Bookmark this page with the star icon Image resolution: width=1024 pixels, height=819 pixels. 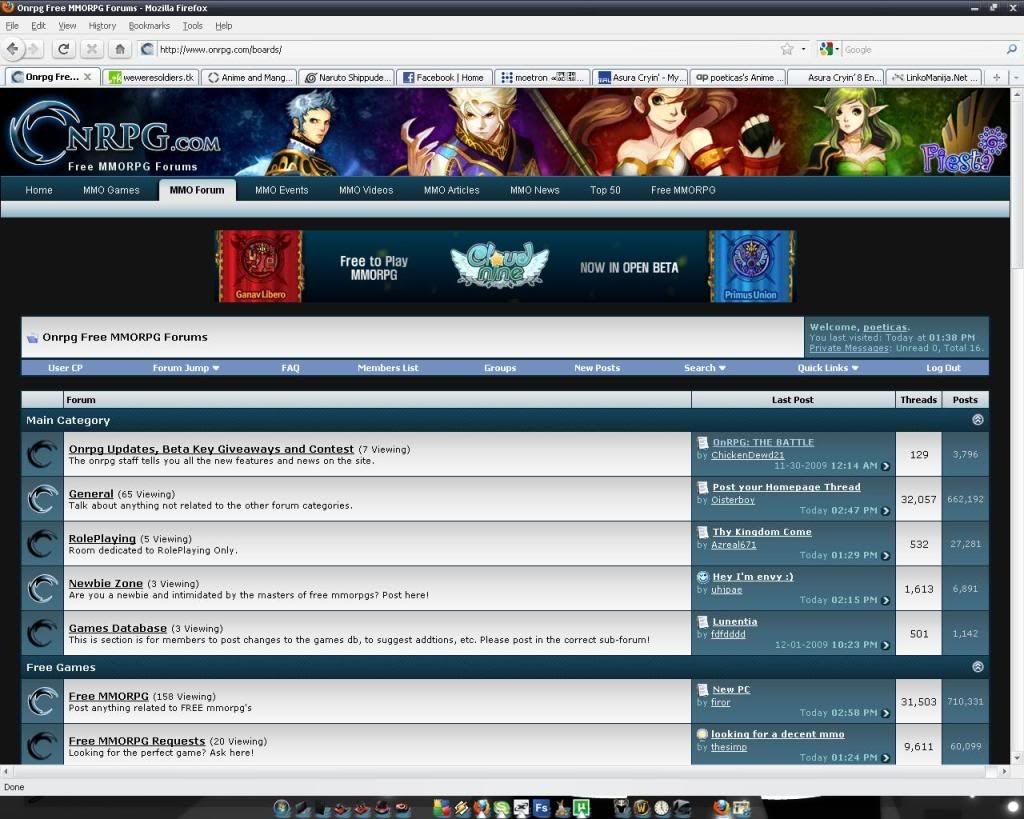coord(787,49)
